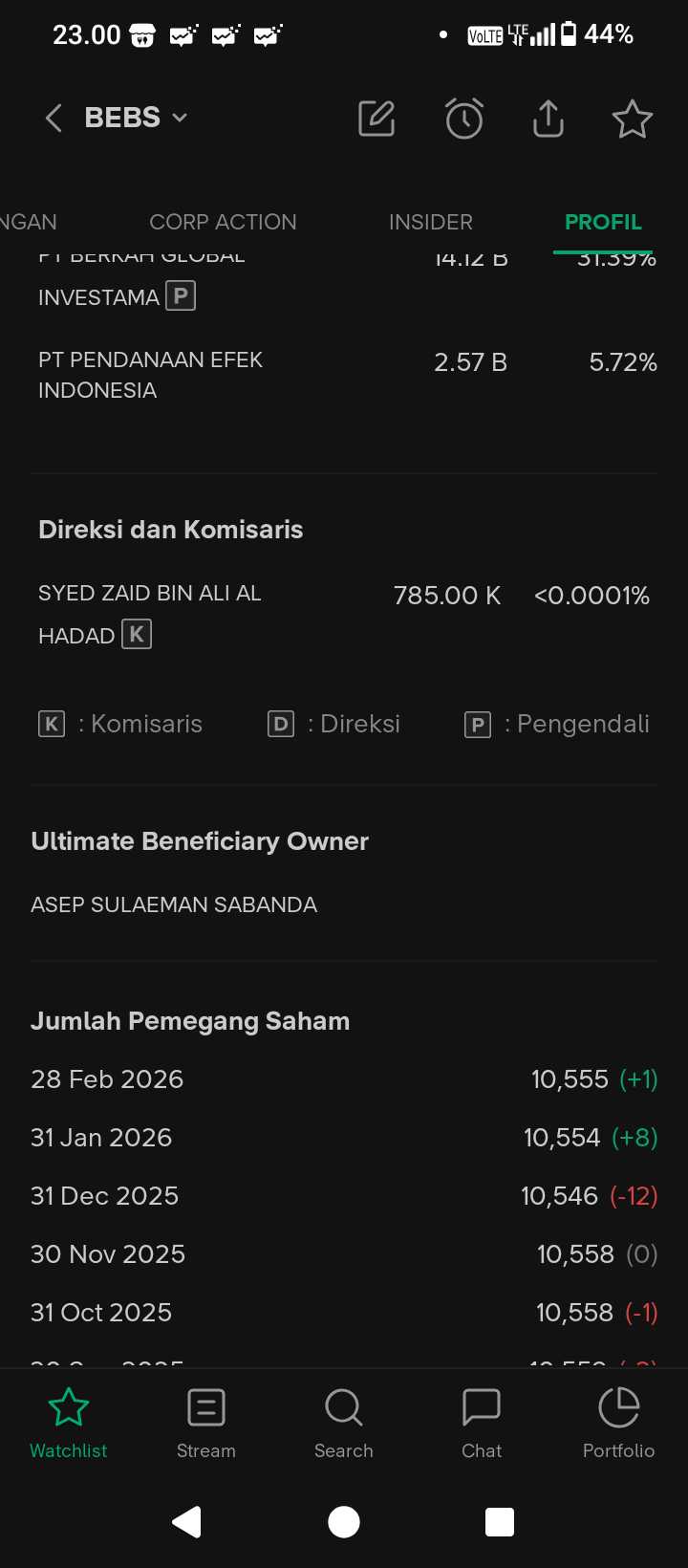Open the BEBS stock symbol dropdown
Viewport: 688px width, 1568px height.
[x=136, y=118]
